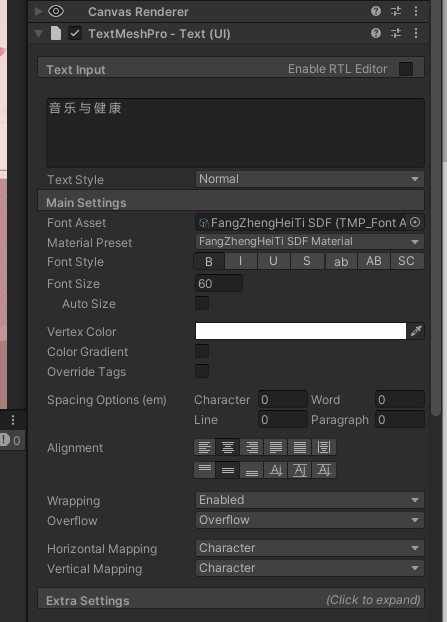The image size is (447, 622).
Task: Open the Text Style dropdown
Action: click(x=309, y=179)
